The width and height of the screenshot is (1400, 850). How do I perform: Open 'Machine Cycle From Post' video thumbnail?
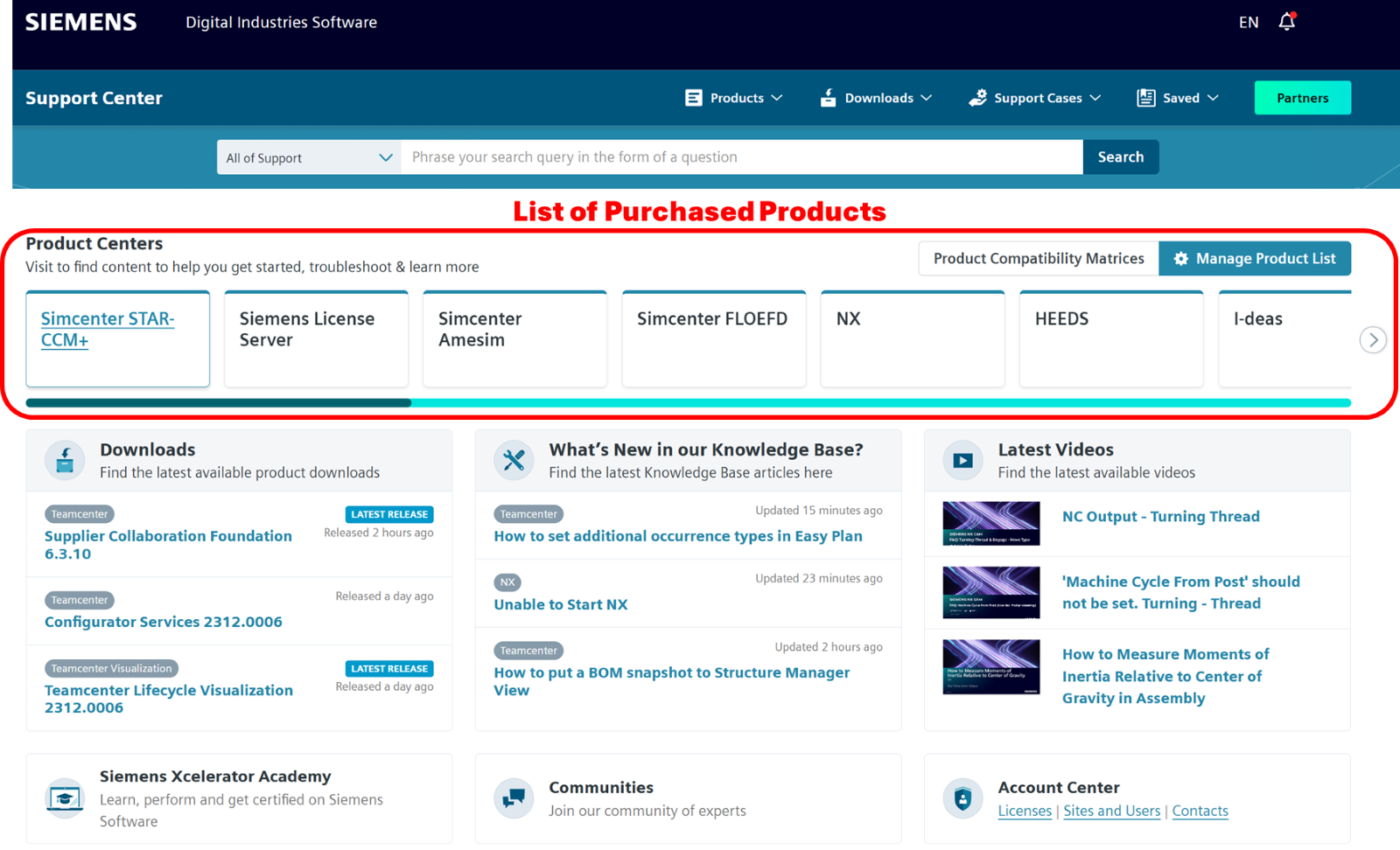click(x=991, y=592)
